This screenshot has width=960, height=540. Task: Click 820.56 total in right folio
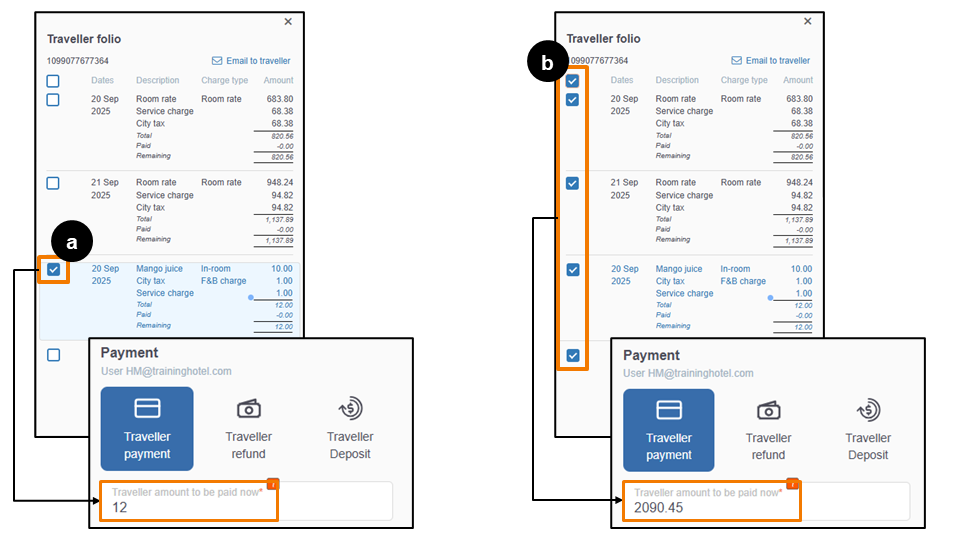(801, 136)
